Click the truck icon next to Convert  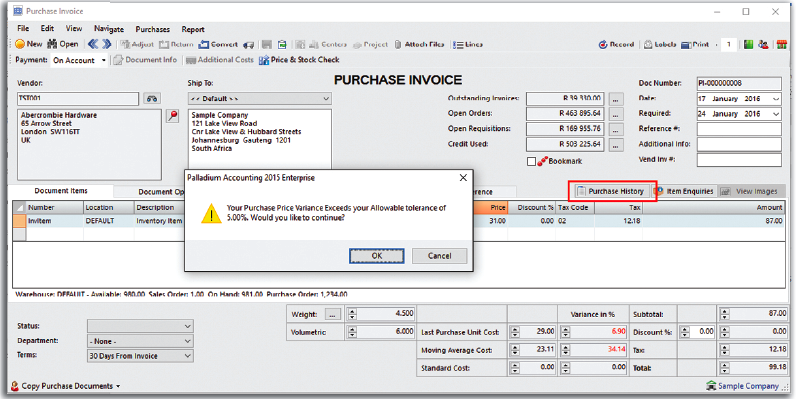248,45
